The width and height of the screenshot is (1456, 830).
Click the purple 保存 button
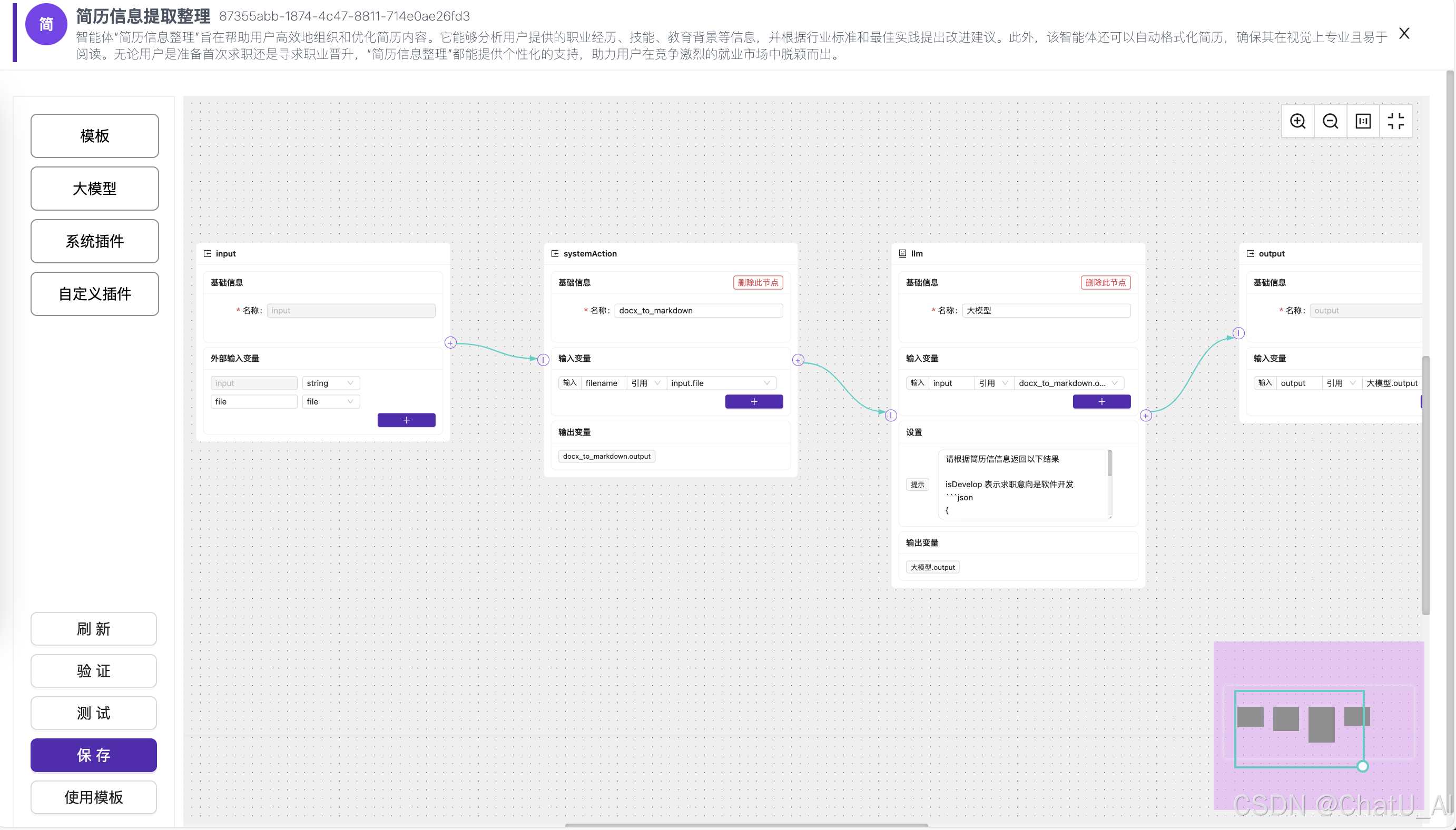point(93,755)
